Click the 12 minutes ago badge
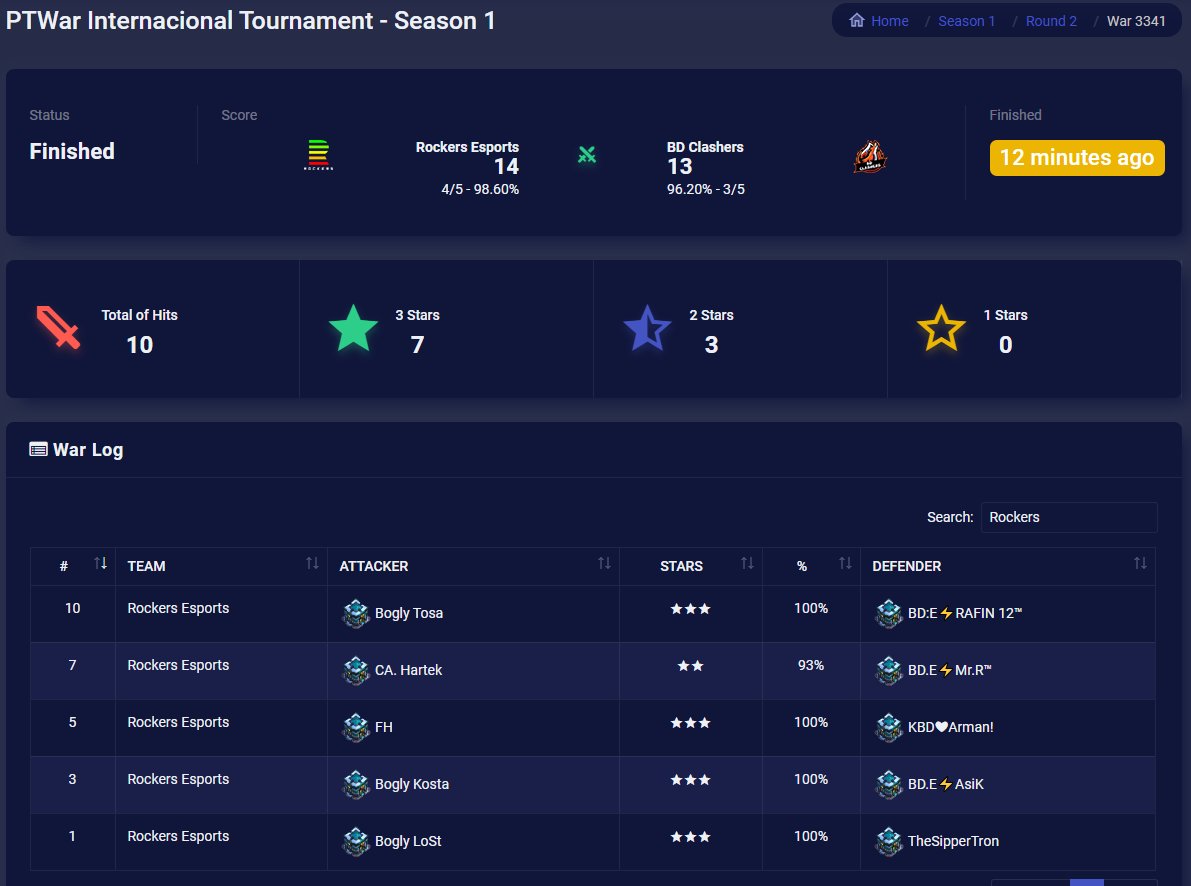Image resolution: width=1191 pixels, height=886 pixels. 1077,158
